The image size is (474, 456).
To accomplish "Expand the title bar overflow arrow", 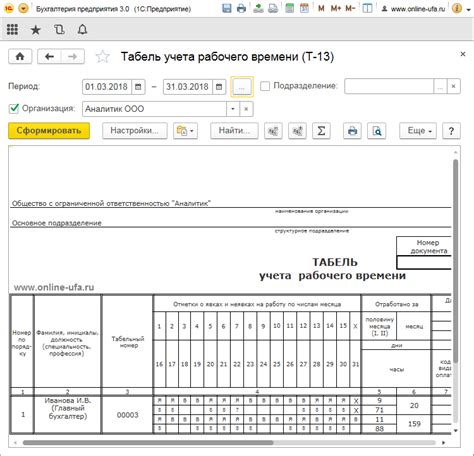I will (468, 10).
